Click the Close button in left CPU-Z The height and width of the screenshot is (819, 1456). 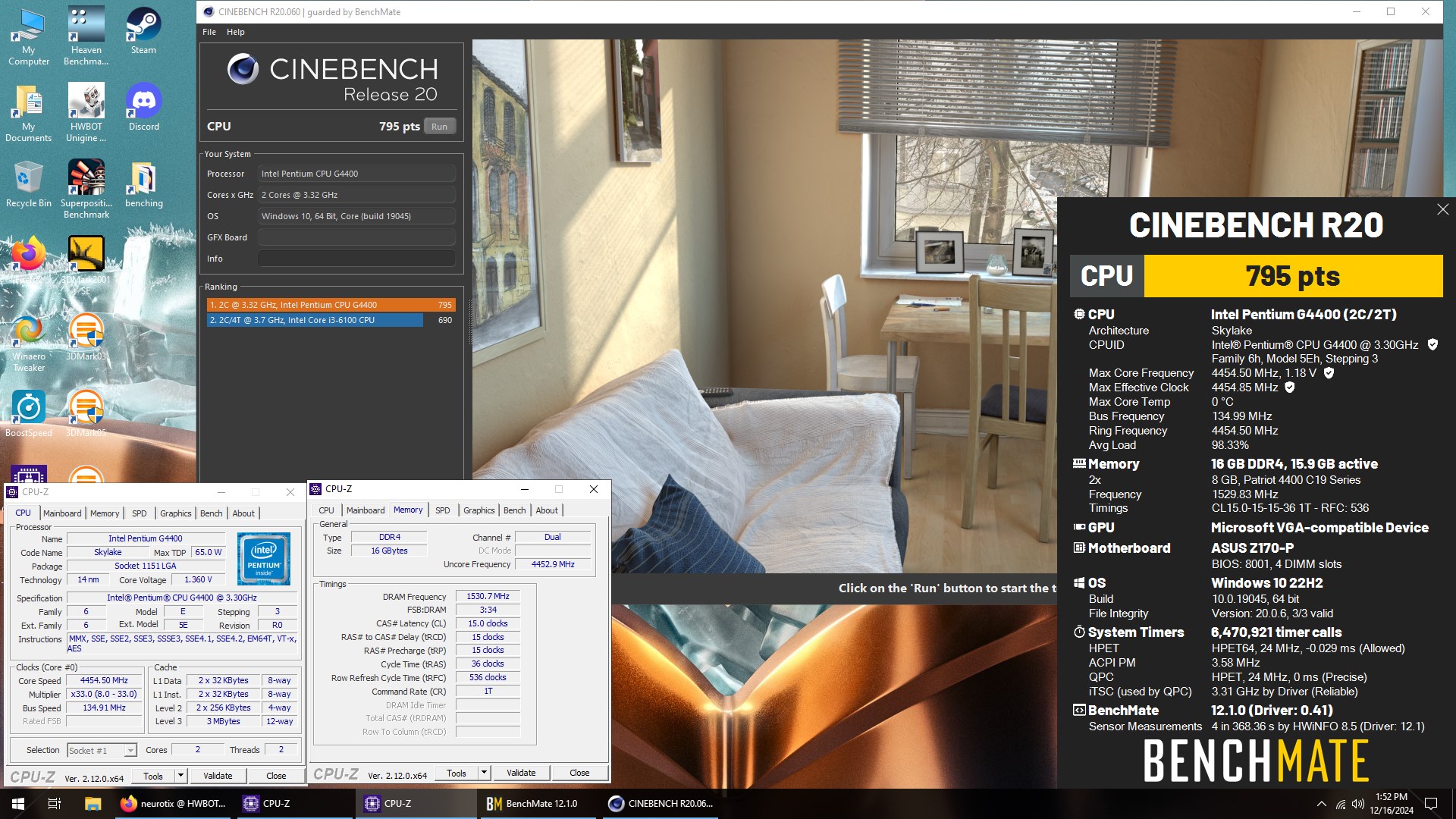click(x=276, y=776)
